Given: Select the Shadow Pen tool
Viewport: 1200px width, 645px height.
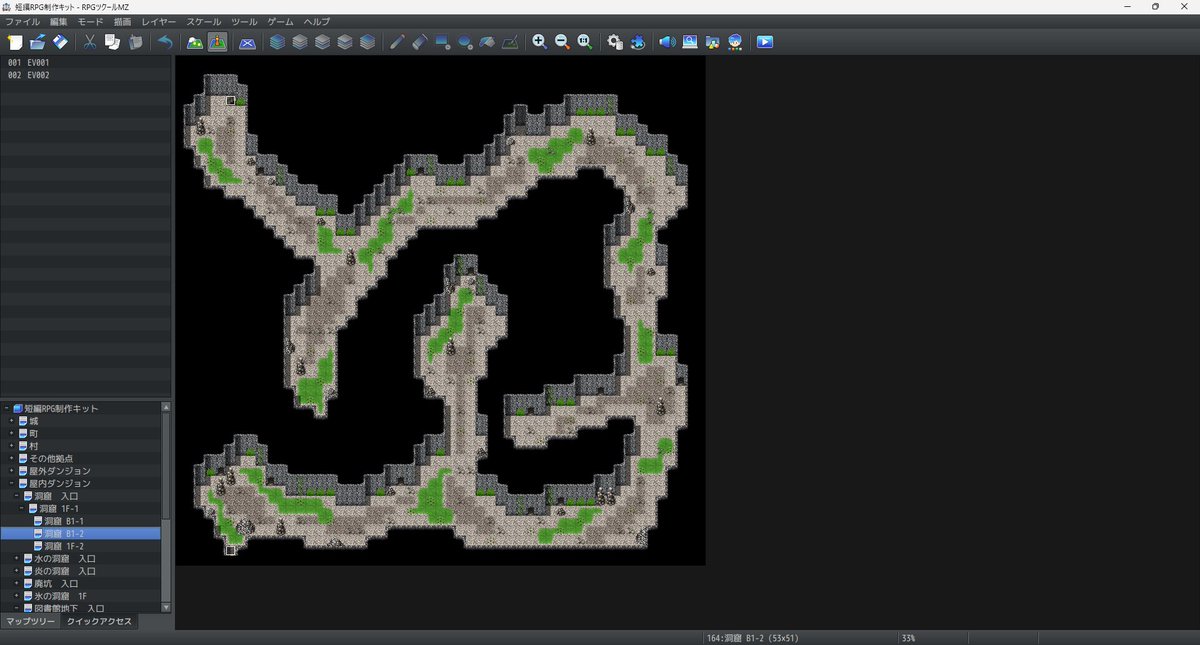Looking at the screenshot, I should point(510,42).
